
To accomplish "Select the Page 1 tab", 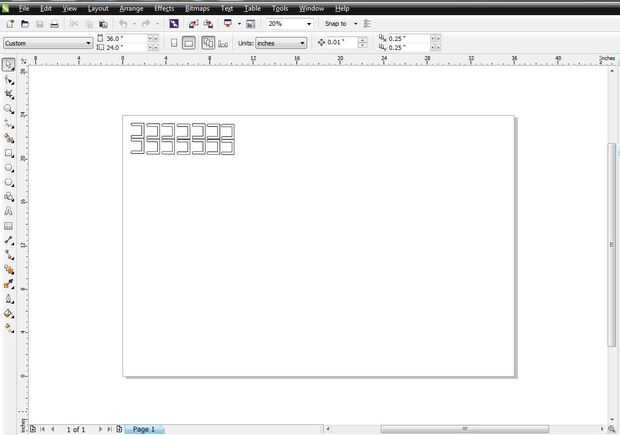I will click(144, 429).
